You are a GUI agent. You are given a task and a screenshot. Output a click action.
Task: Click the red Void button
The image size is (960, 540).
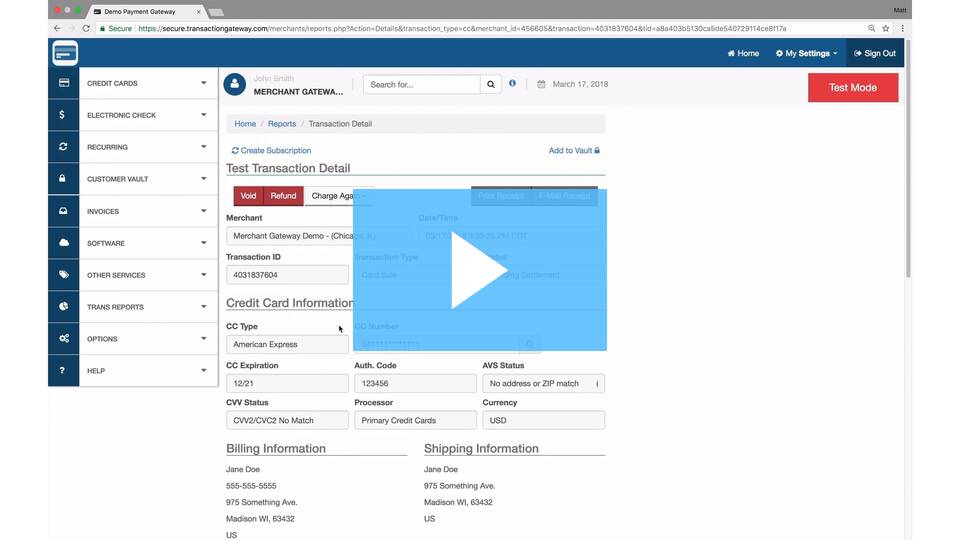[248, 196]
